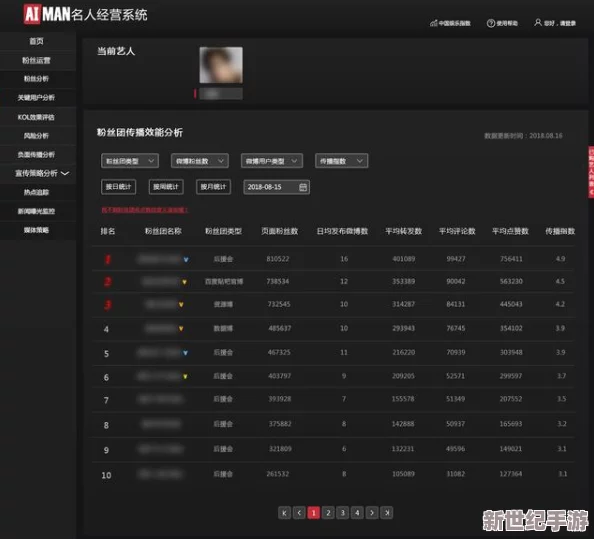Click the 当前艺人 label
594x539 pixels.
click(116, 51)
